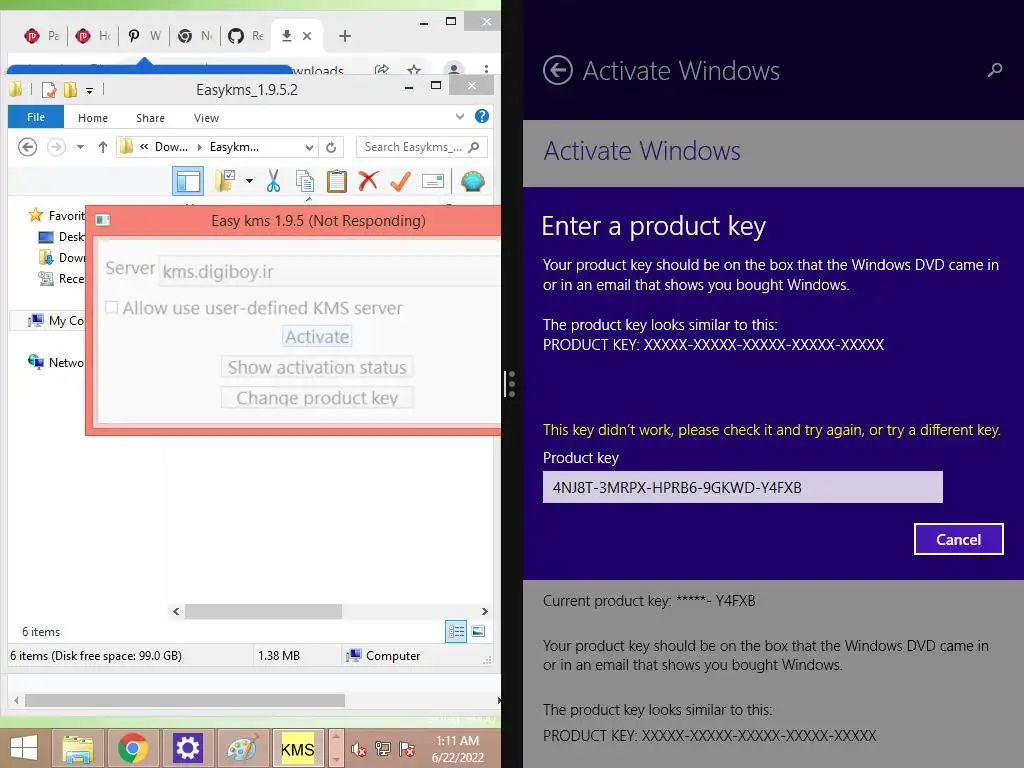Screen dimensions: 1024x768
Task: Expand address bar history dropdown
Action: [x=310, y=148]
